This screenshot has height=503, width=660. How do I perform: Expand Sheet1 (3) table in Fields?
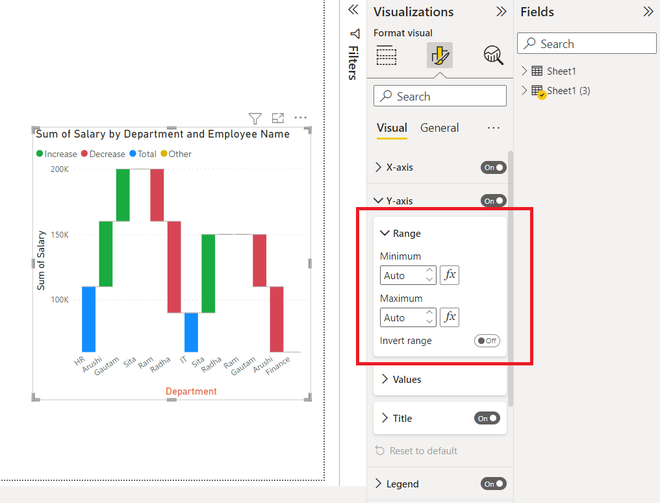pyautogui.click(x=524, y=90)
